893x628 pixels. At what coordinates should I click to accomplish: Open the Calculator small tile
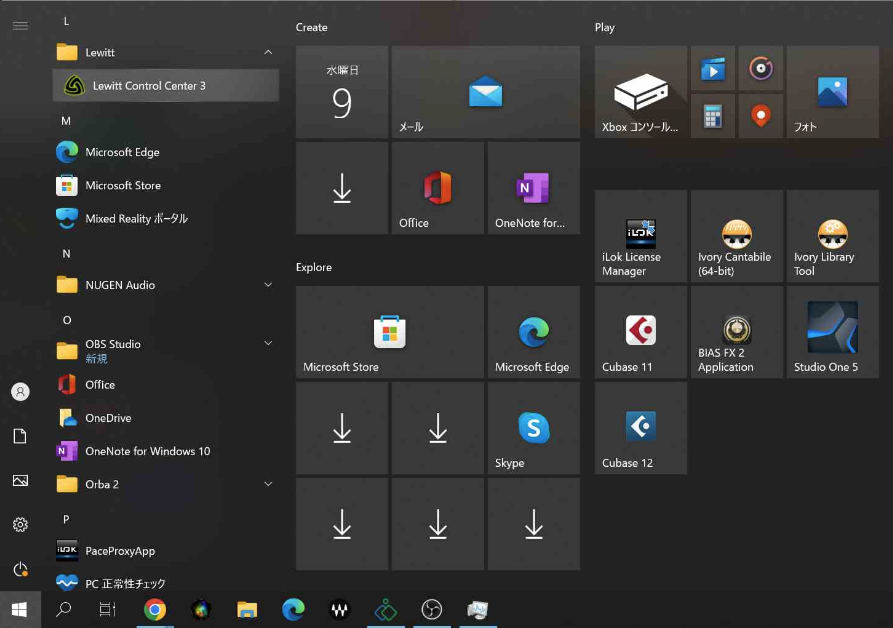coord(712,116)
